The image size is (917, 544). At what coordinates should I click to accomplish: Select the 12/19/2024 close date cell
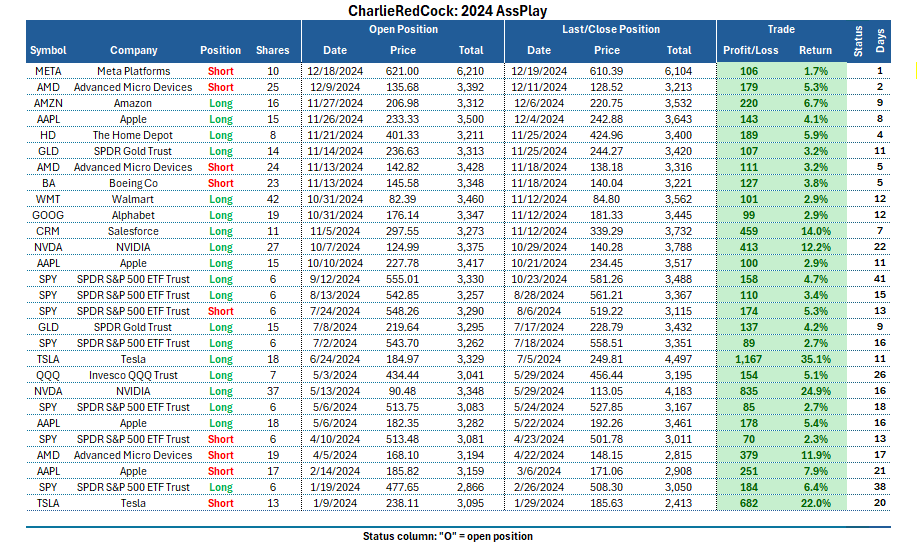(x=539, y=71)
